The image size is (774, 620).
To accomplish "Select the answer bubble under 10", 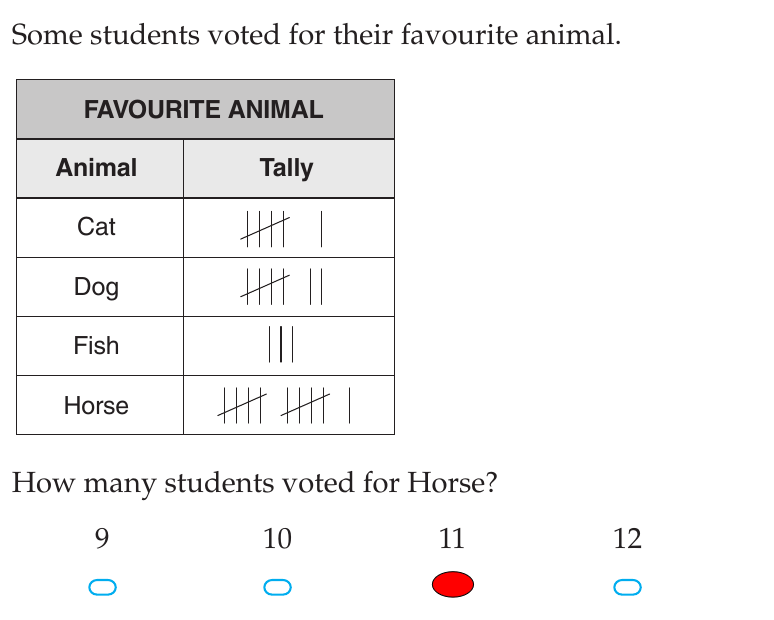I will pyautogui.click(x=277, y=587).
